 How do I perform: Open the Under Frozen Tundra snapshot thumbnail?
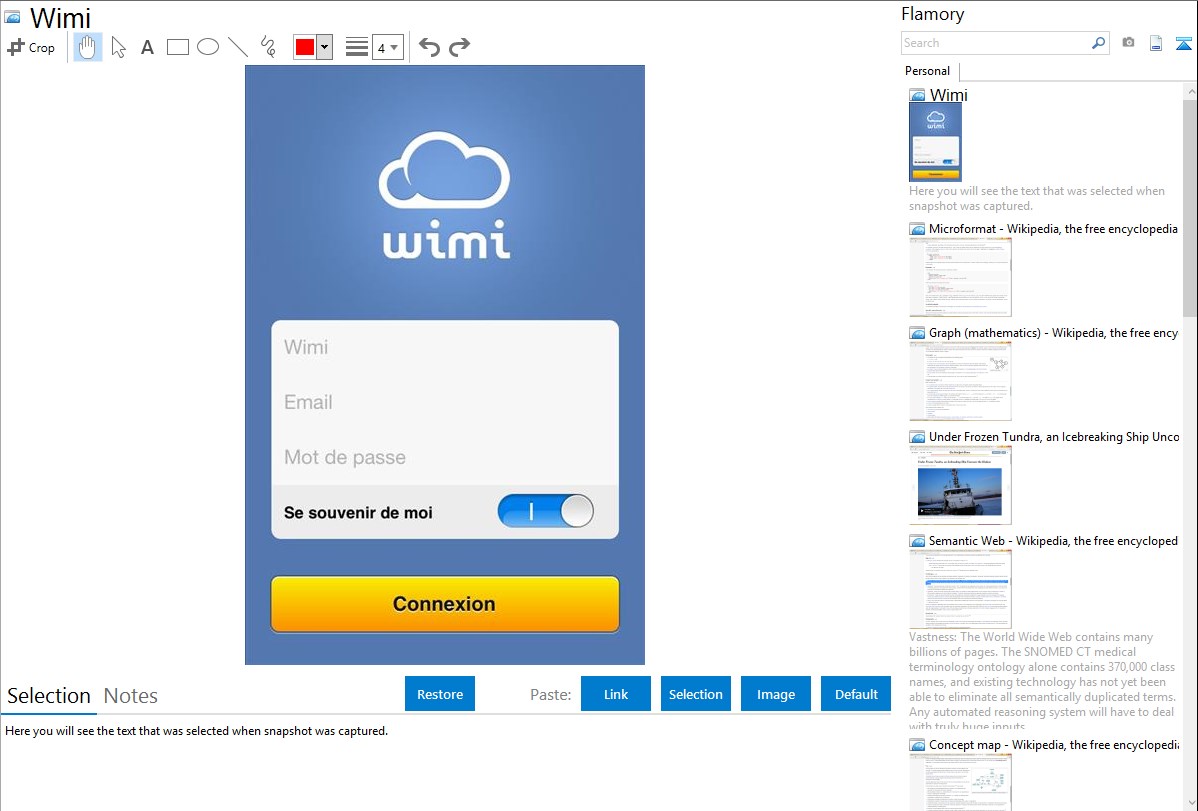click(x=960, y=485)
